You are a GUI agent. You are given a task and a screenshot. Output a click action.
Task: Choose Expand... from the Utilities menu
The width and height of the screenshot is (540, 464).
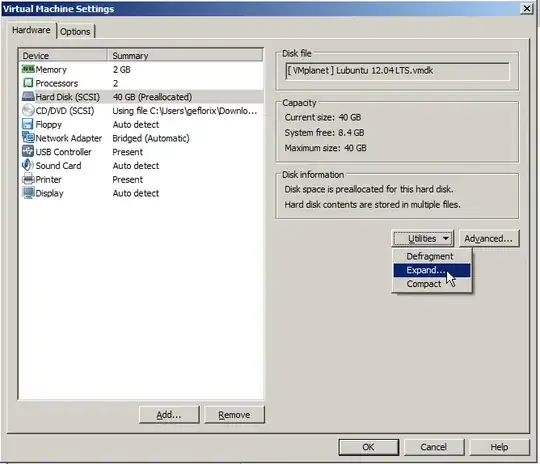pos(432,270)
